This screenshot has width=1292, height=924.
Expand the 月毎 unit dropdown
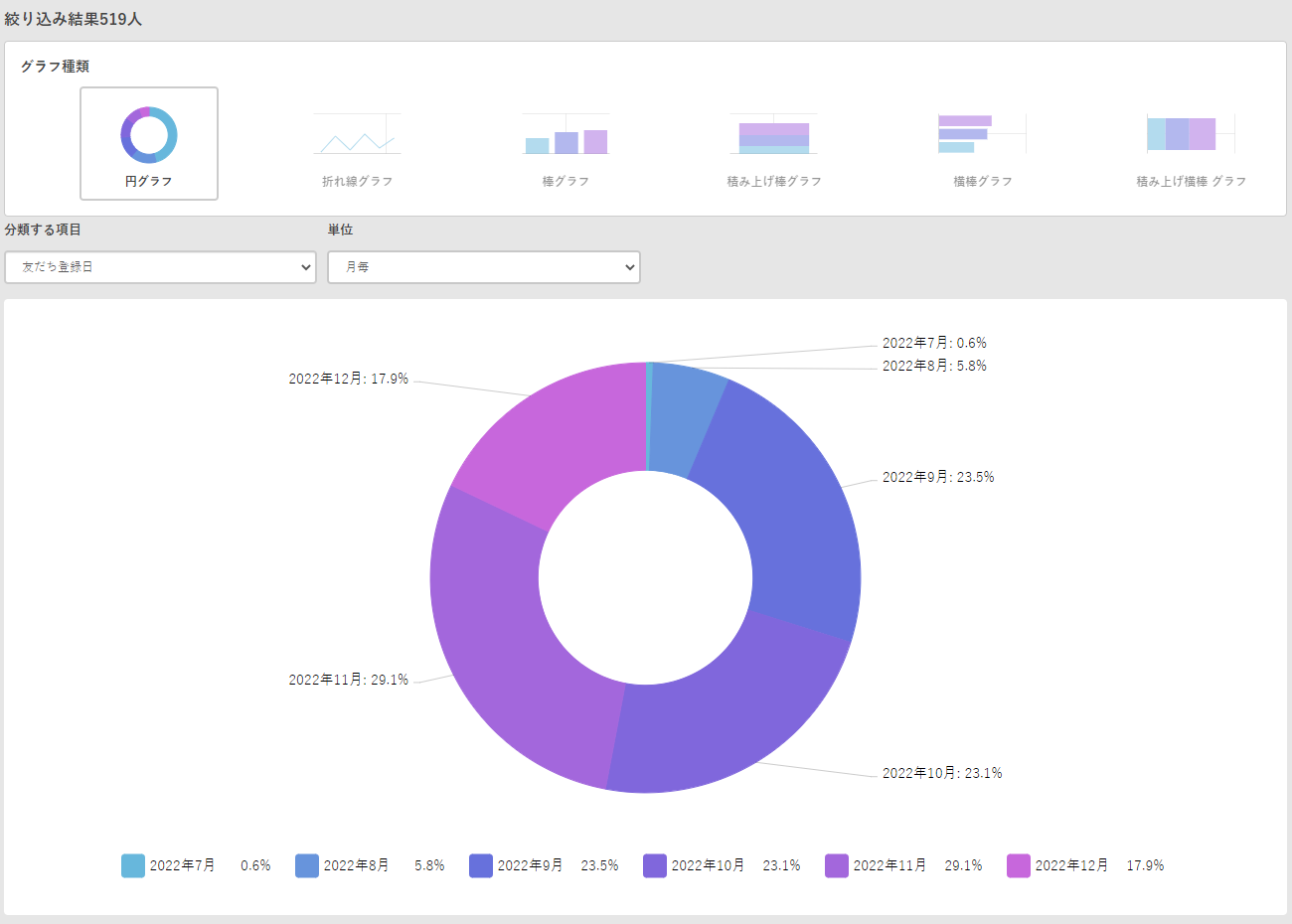click(x=484, y=267)
